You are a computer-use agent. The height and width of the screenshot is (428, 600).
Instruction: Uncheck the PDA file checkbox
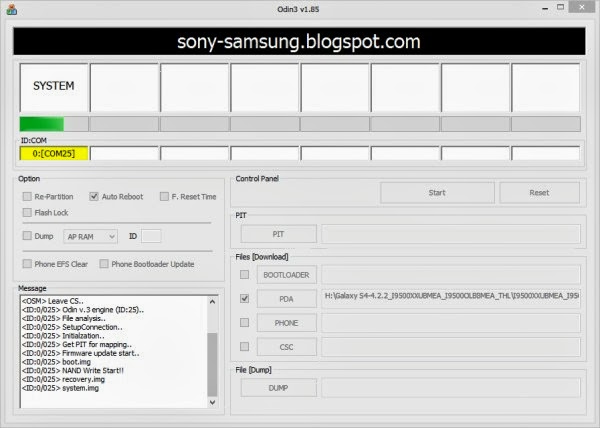[244, 298]
